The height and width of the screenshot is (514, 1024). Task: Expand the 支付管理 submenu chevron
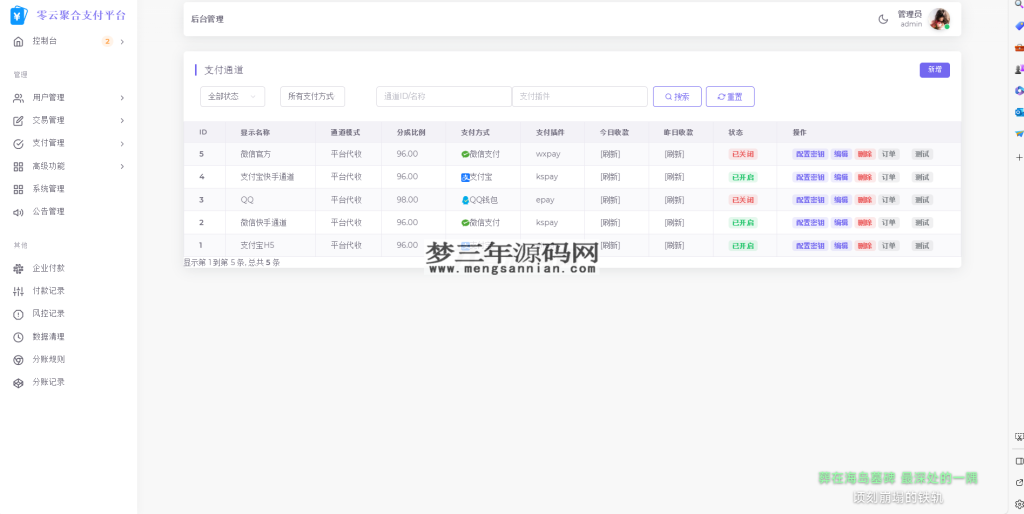[122, 144]
